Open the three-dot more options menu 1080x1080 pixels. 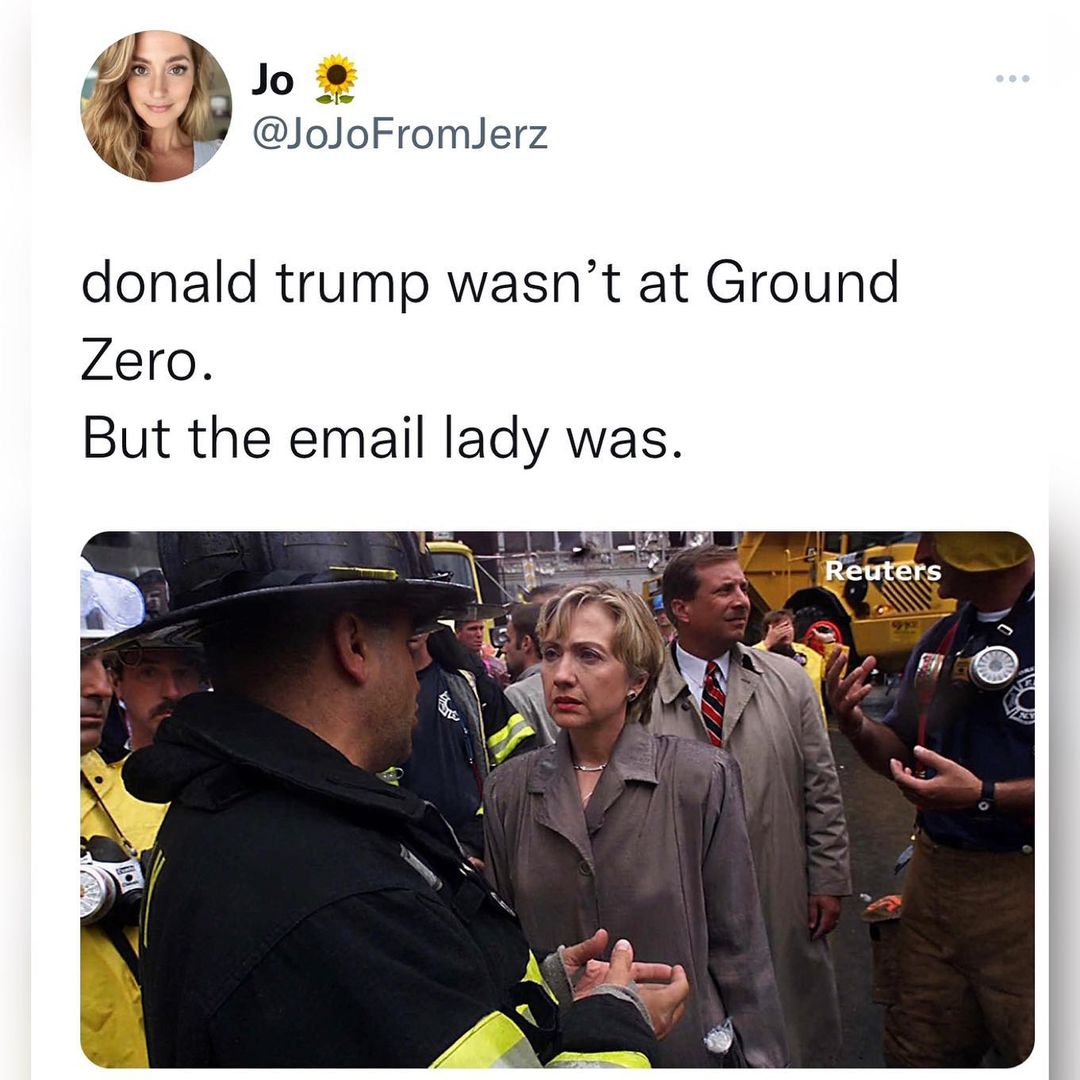(1012, 79)
